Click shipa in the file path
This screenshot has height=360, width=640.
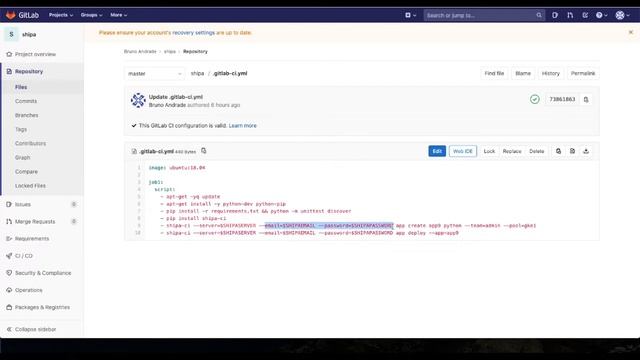pos(197,73)
